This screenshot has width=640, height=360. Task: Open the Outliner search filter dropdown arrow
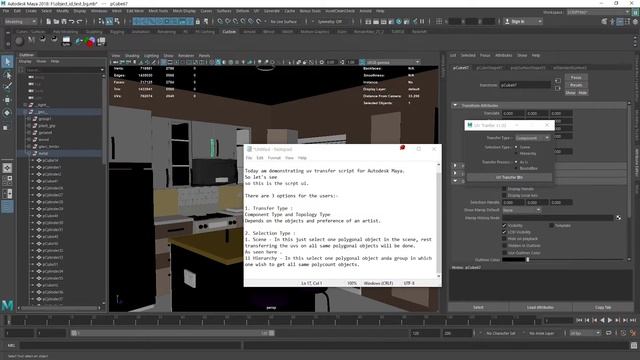click(102, 70)
